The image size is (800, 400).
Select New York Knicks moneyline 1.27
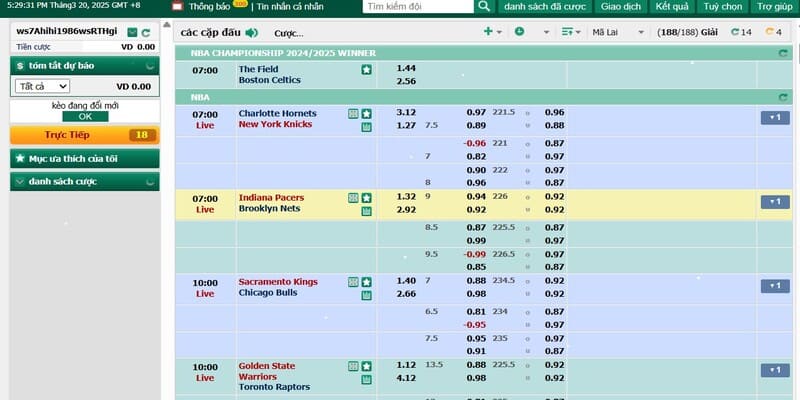pos(406,125)
